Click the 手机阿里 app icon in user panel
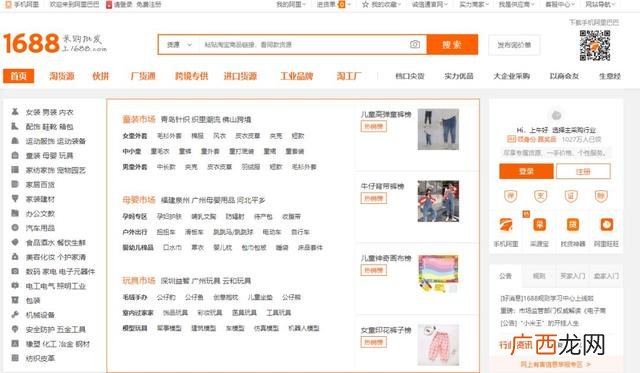Screen dimensions: 640x373 pos(506,225)
